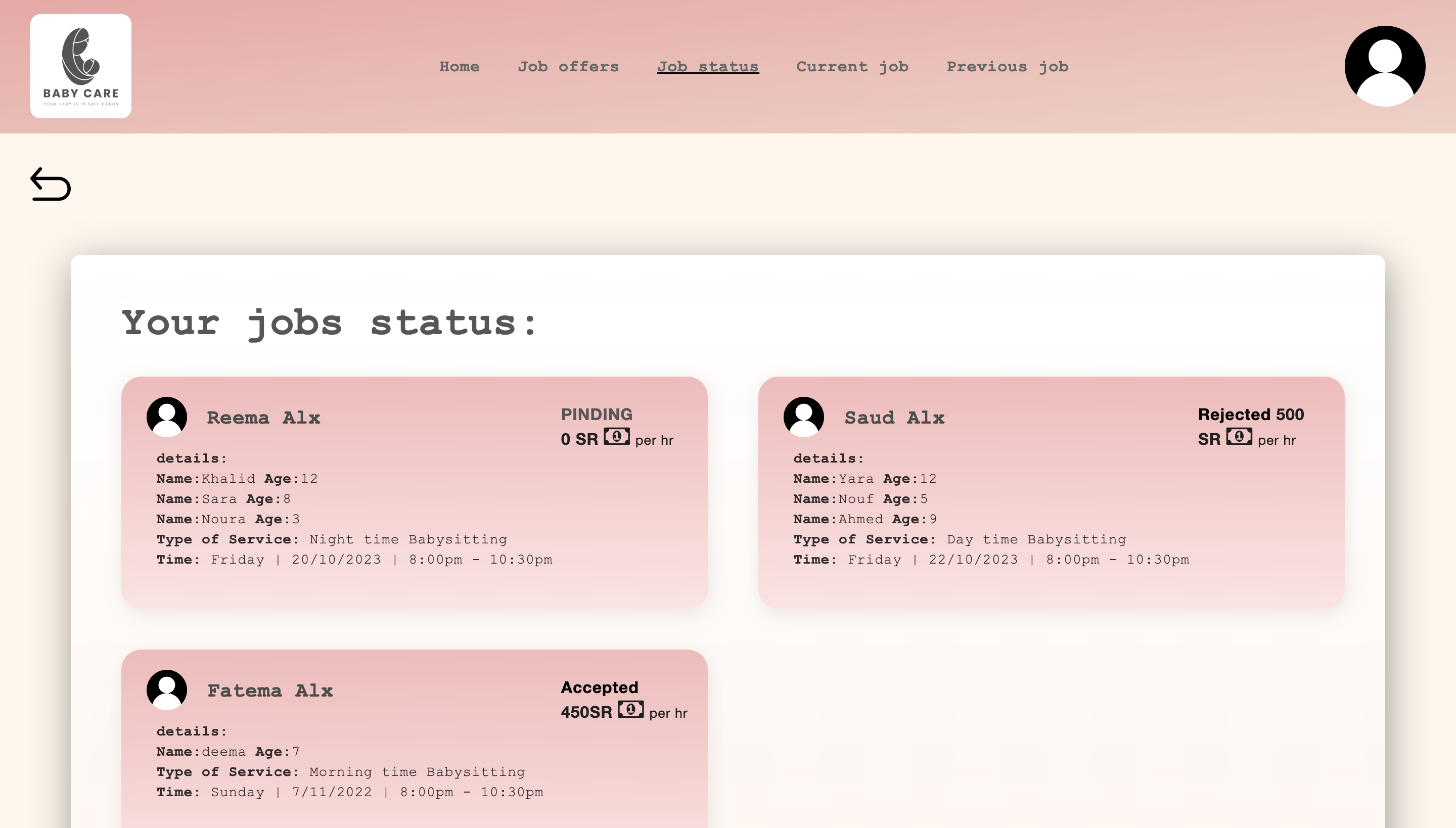Select Name:Khalid Age:12 row

tap(237, 479)
